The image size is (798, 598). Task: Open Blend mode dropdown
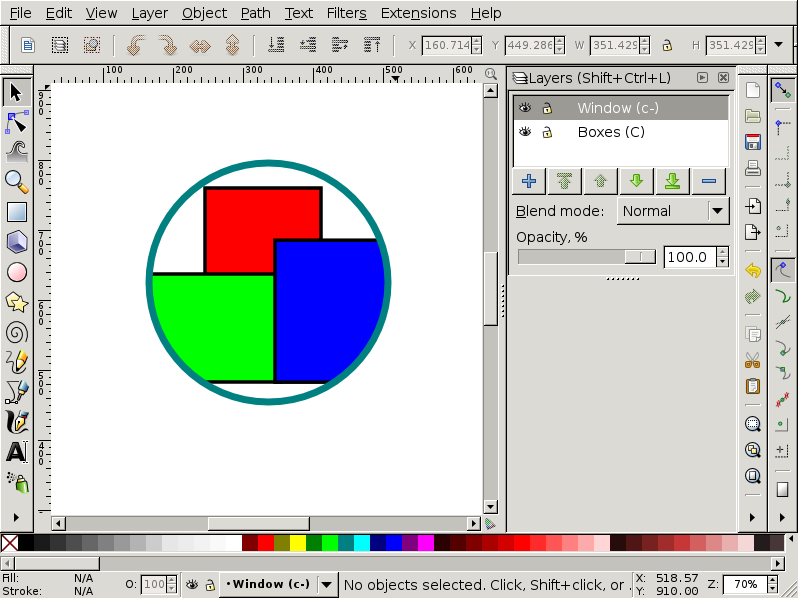(673, 211)
